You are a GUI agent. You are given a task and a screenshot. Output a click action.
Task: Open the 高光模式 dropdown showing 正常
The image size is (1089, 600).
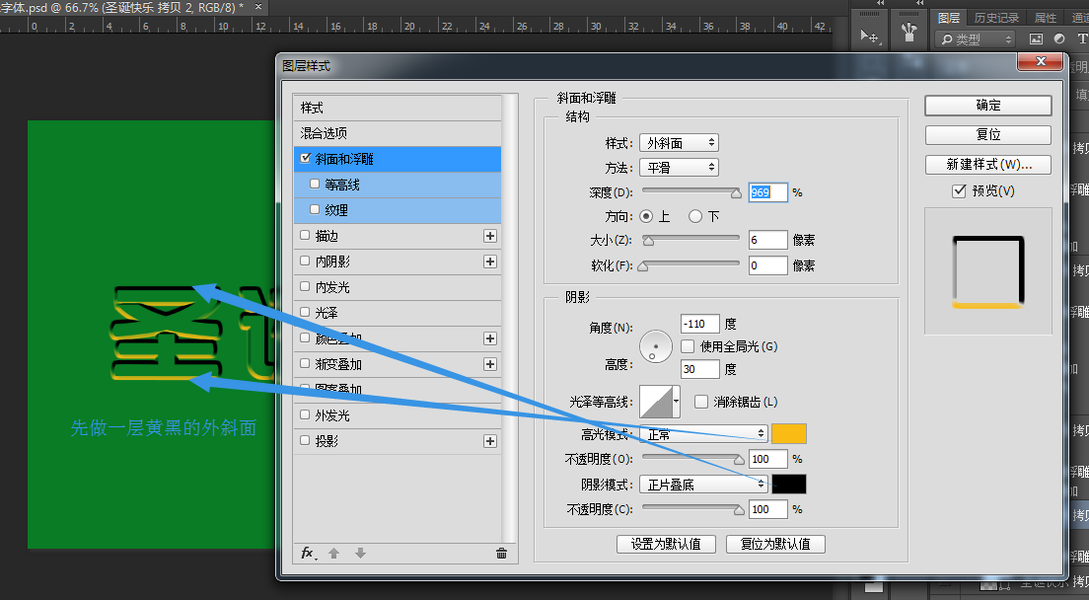click(x=703, y=435)
